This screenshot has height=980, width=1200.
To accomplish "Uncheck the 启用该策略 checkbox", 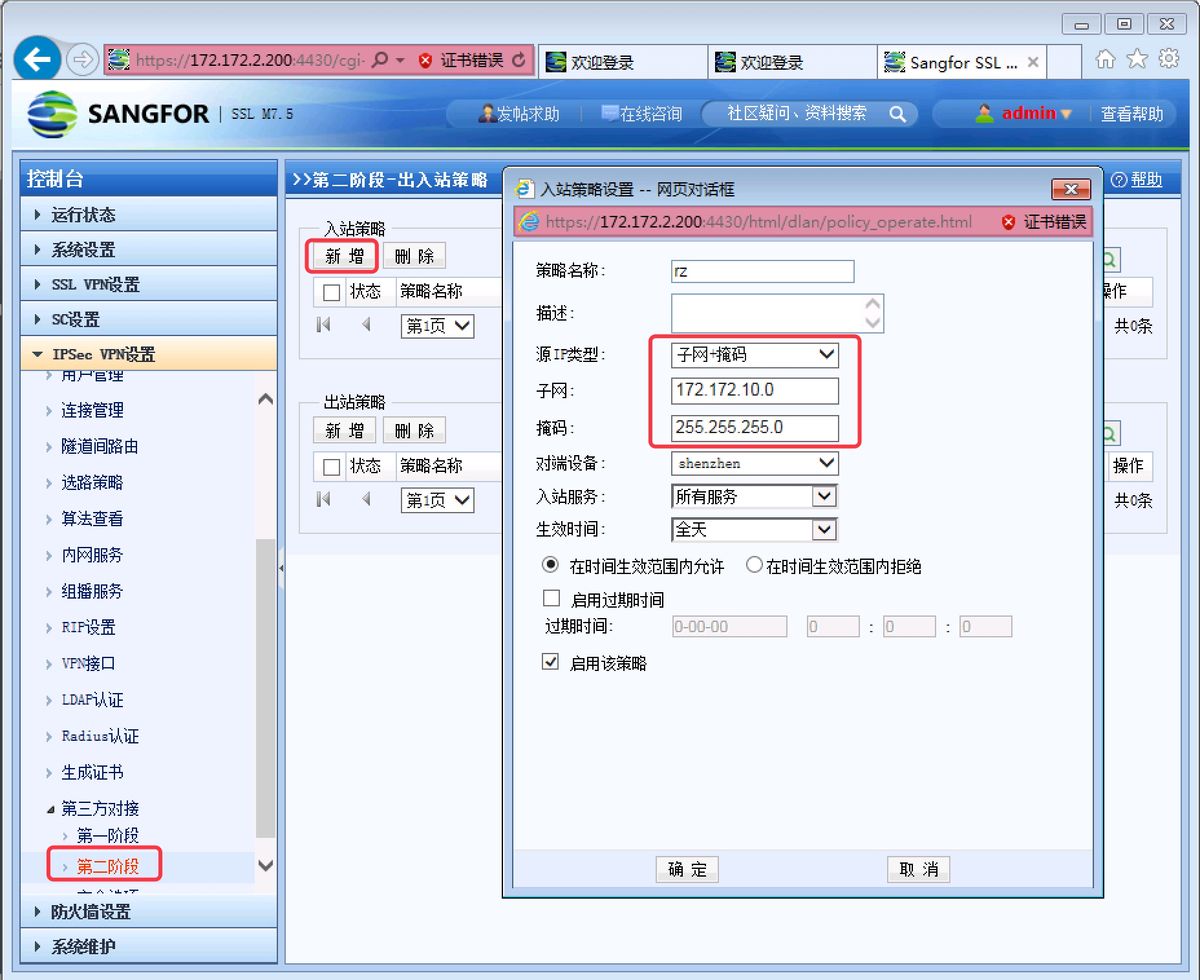I will tap(551, 661).
